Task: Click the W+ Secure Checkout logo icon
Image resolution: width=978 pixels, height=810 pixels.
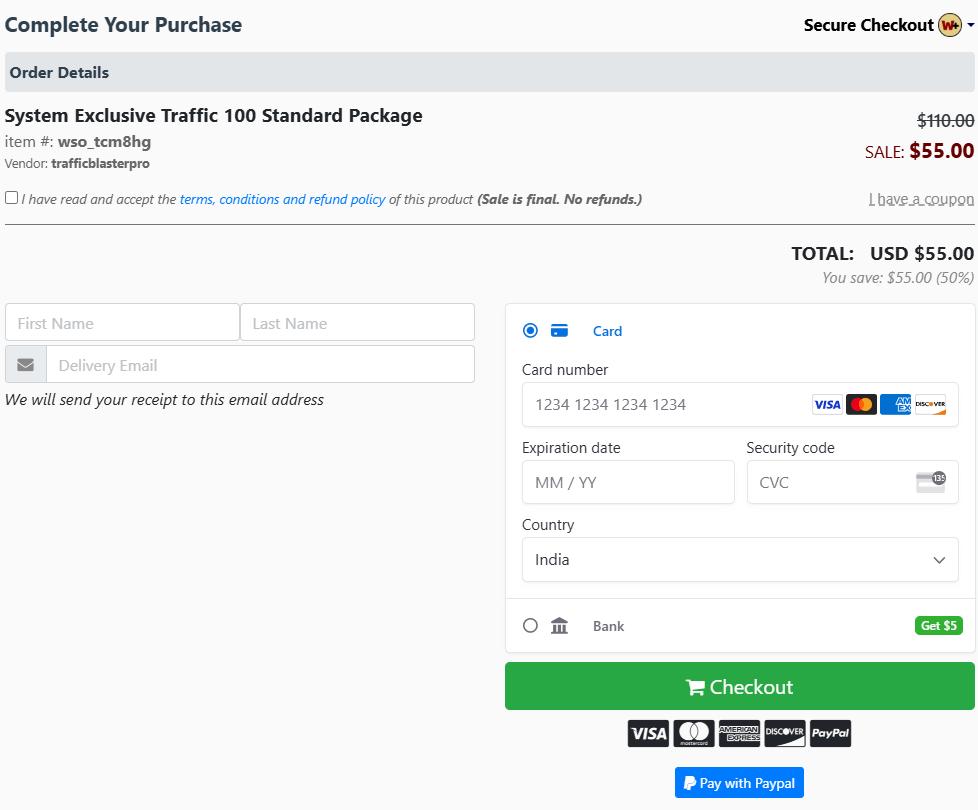Action: pos(949,25)
